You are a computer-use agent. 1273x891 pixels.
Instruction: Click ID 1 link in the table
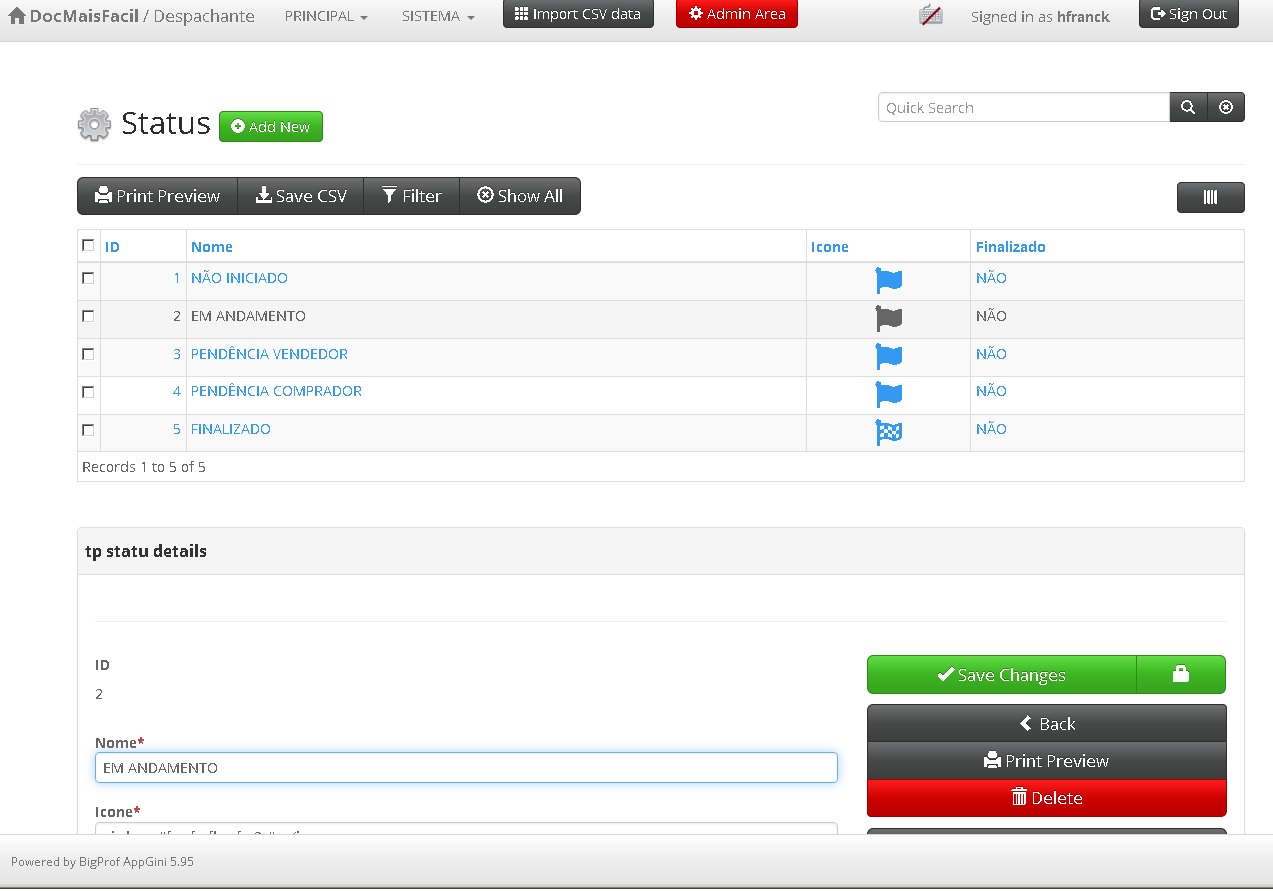pos(177,278)
